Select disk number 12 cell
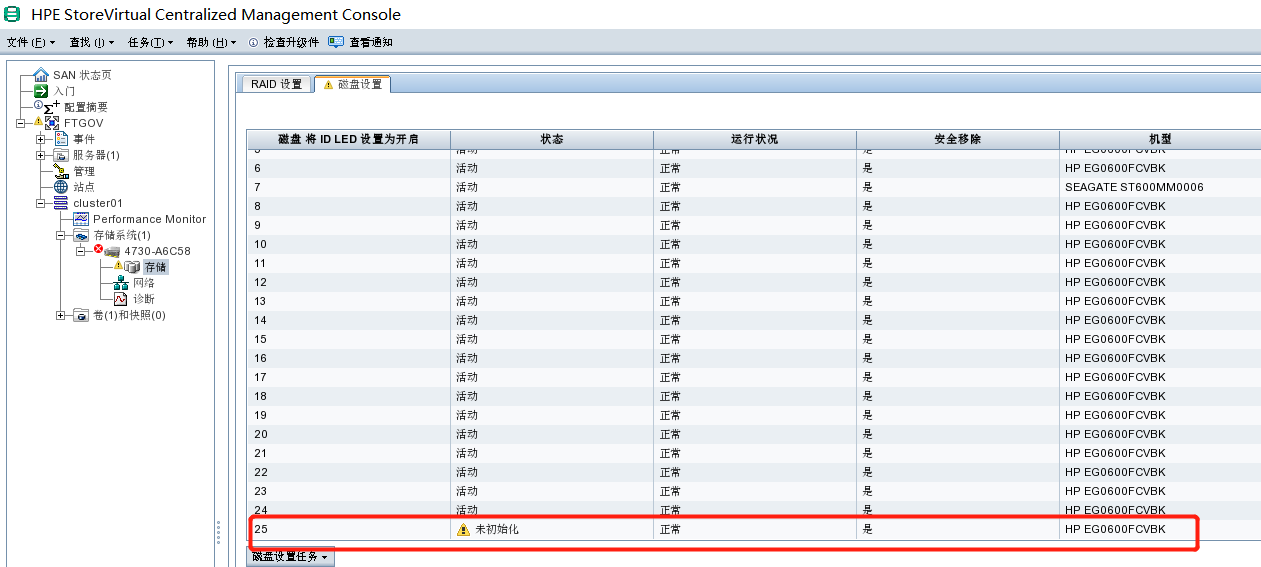Viewport: 1261px width, 567px height. pos(349,282)
